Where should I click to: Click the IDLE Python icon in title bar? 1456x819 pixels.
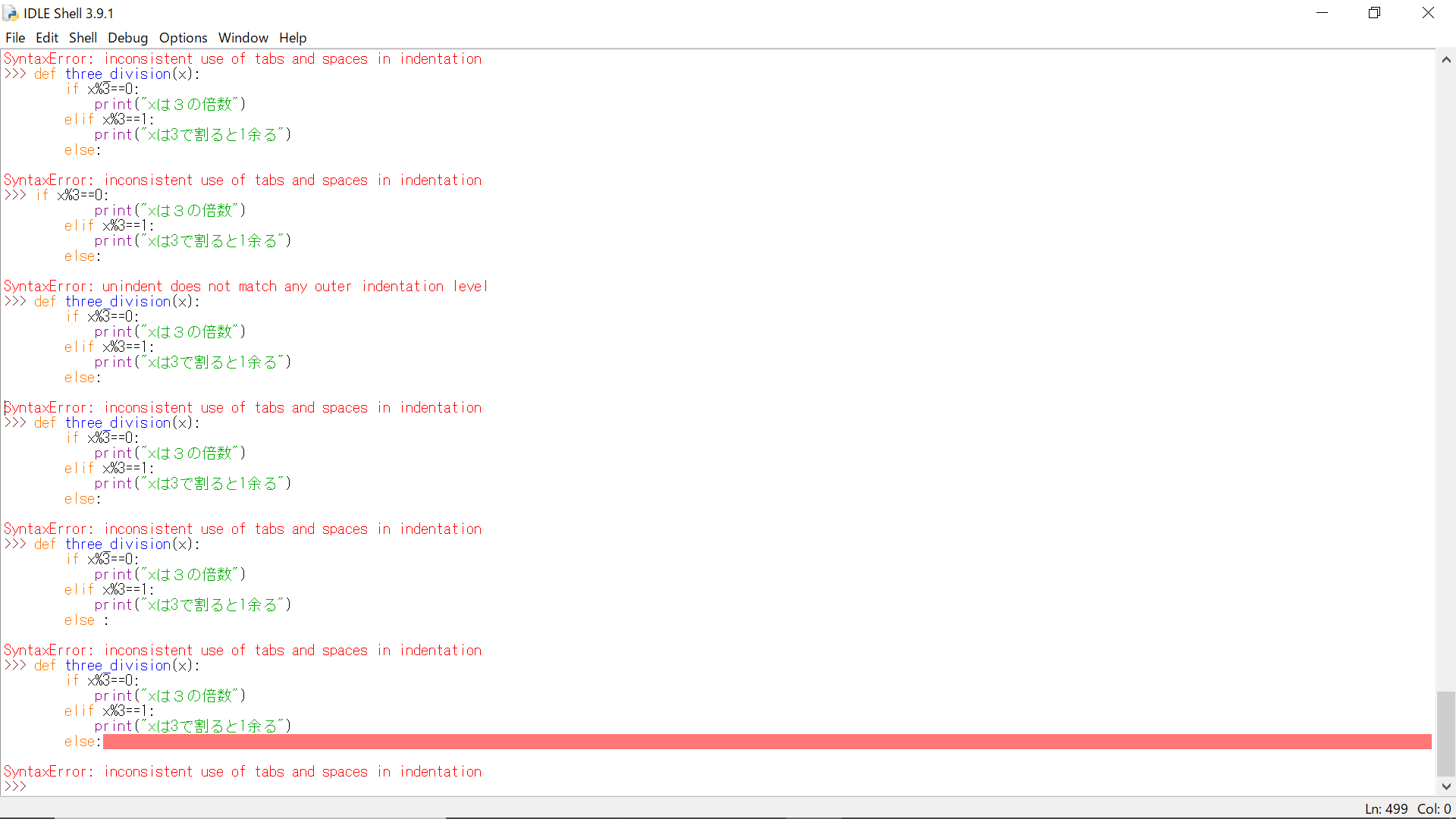[11, 13]
